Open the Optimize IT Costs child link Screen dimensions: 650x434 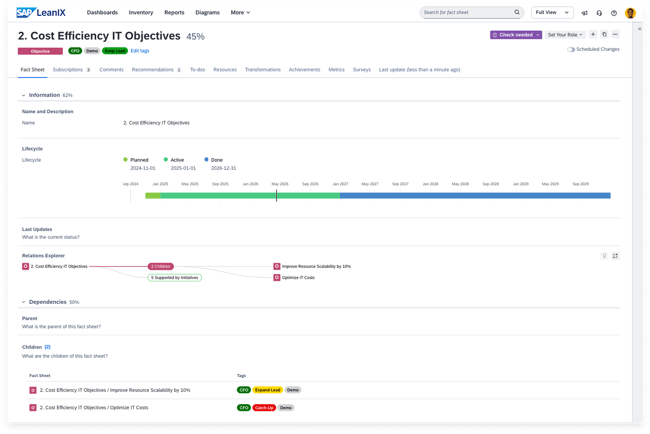coord(94,407)
